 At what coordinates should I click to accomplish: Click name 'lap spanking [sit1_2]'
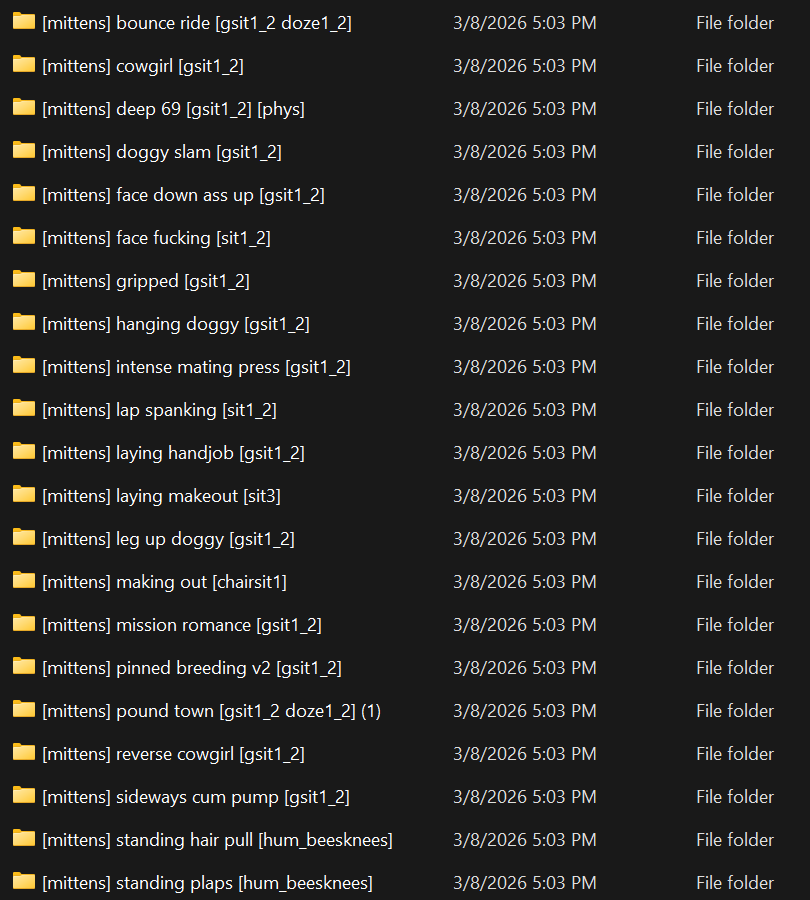click(x=196, y=410)
